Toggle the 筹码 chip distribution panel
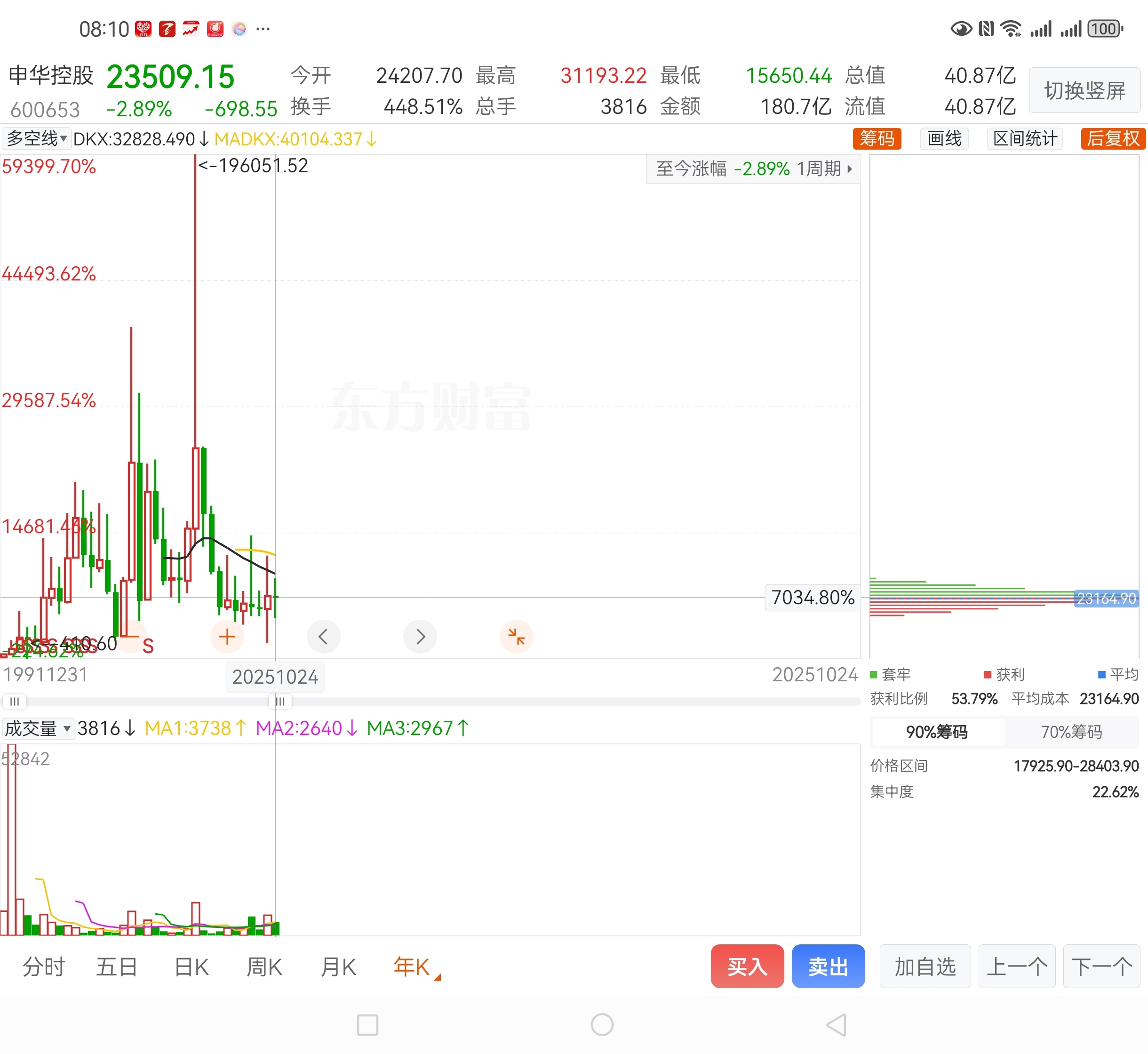Image resolution: width=1148 pixels, height=1054 pixels. tap(877, 139)
